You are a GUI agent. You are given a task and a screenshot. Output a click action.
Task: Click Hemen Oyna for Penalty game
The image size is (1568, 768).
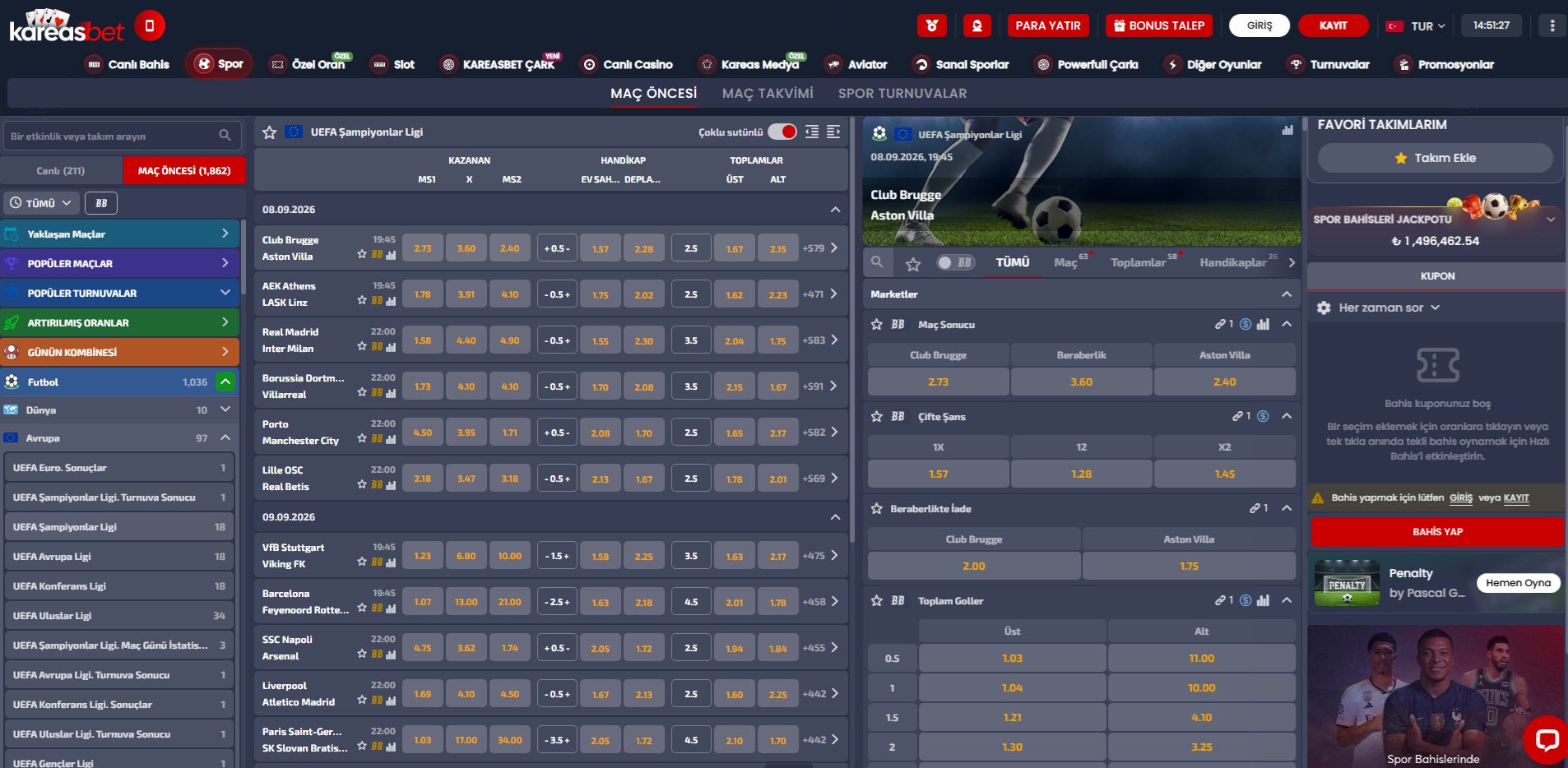pos(1518,583)
